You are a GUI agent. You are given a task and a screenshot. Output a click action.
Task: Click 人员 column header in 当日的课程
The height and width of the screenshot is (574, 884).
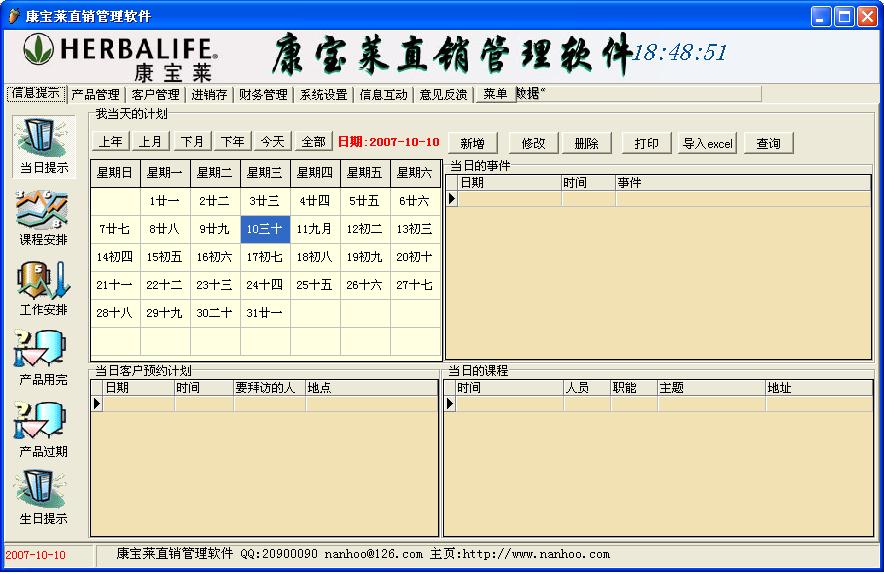pyautogui.click(x=587, y=388)
